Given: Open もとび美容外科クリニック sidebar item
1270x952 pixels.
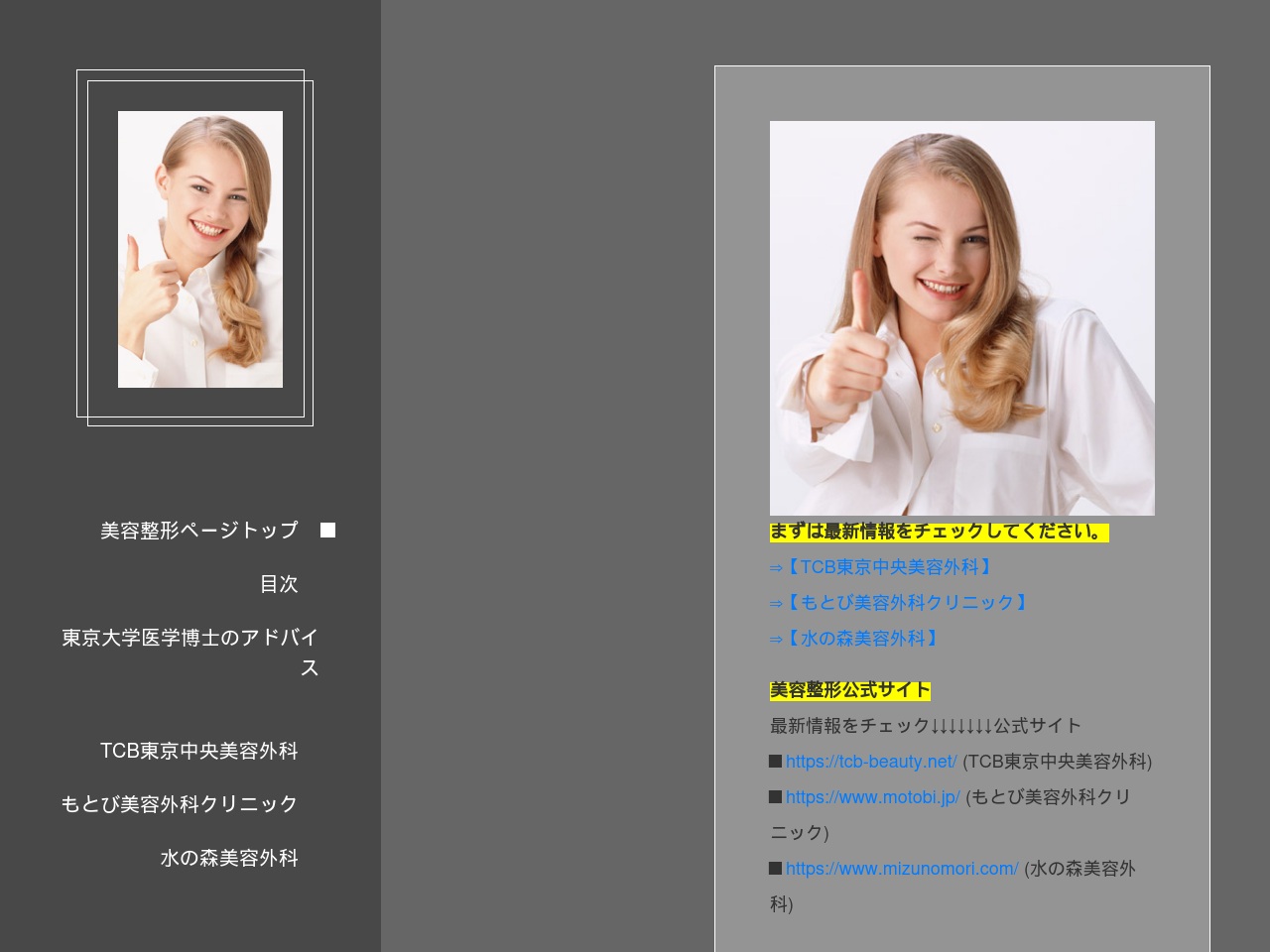Looking at the screenshot, I should tap(180, 804).
